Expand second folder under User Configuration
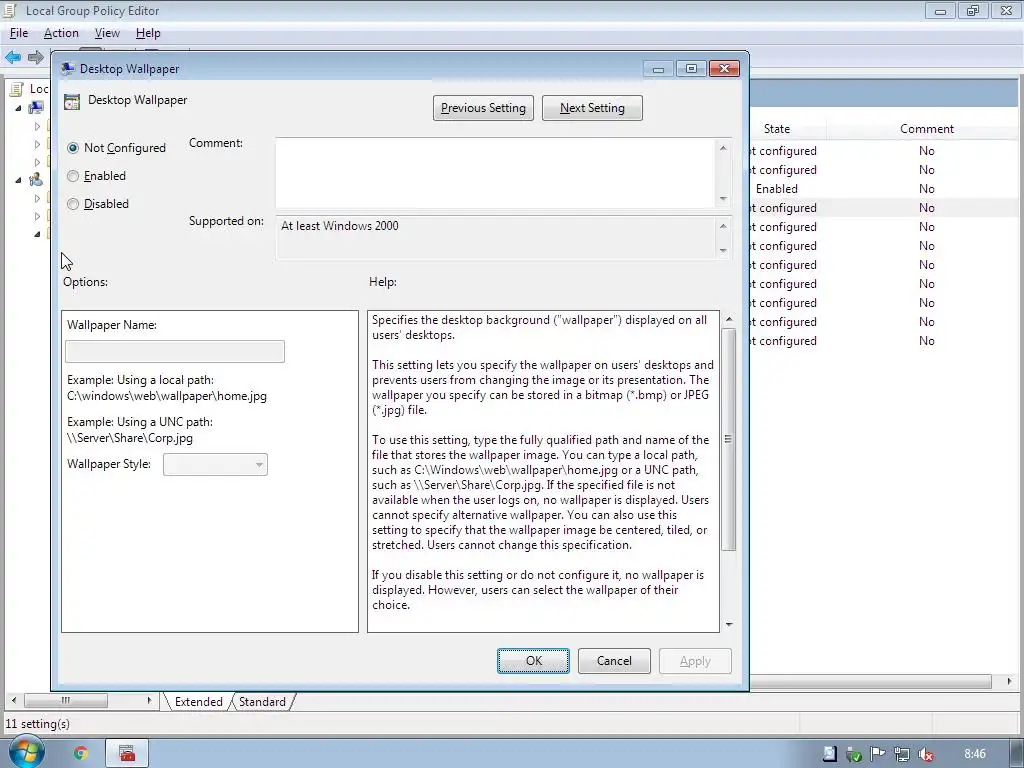Image resolution: width=1024 pixels, height=768 pixels. click(37, 216)
